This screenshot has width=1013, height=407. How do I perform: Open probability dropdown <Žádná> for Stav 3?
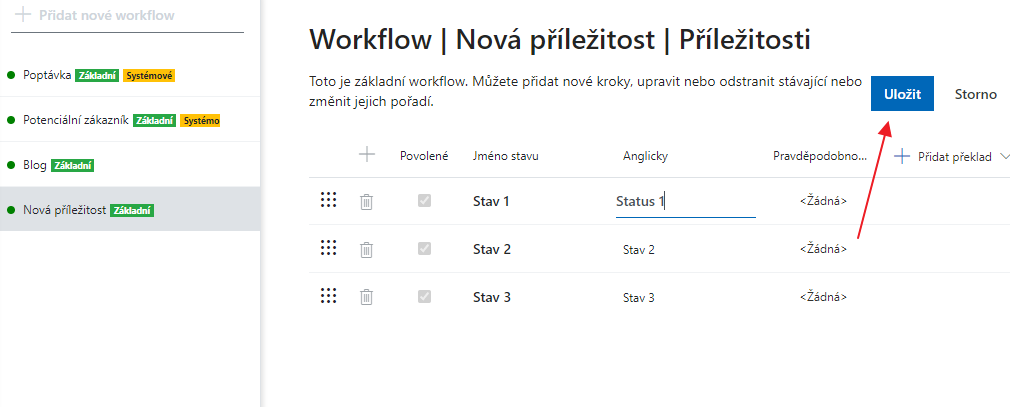[x=823, y=297]
